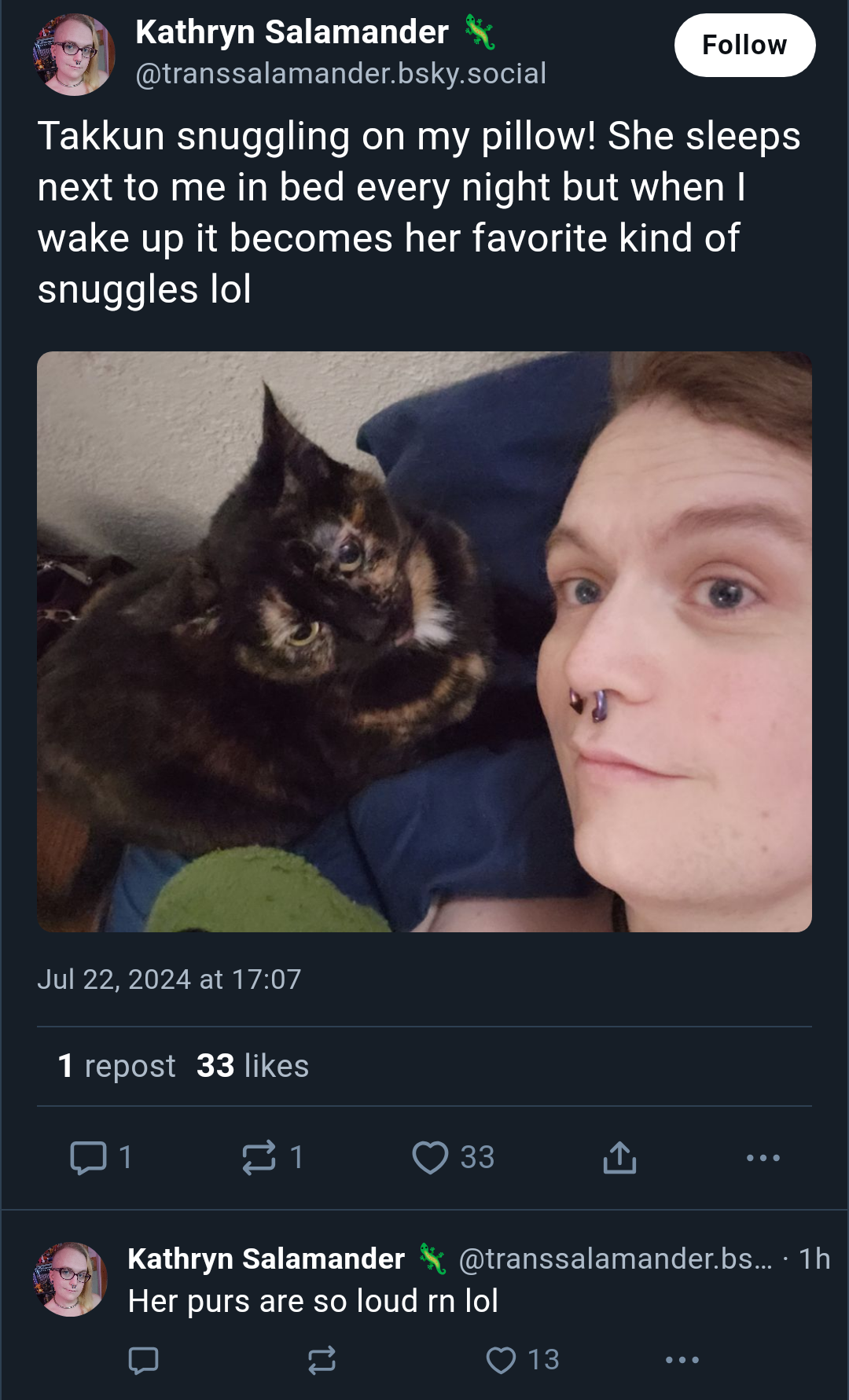Share the post via share icon

[x=619, y=1157]
